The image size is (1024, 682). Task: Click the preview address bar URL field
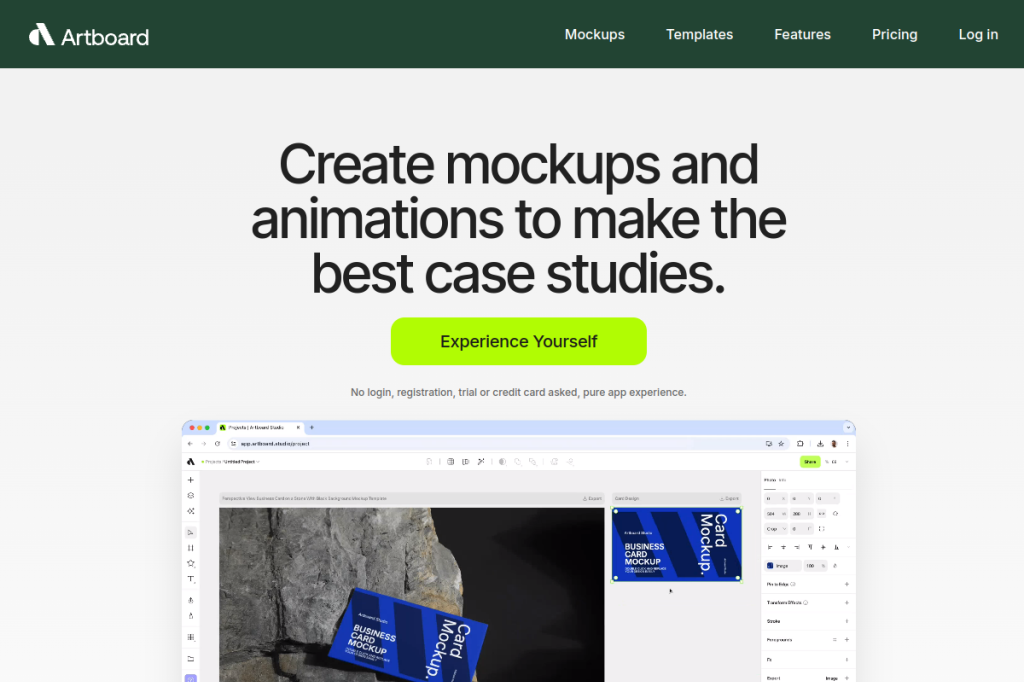pos(508,444)
